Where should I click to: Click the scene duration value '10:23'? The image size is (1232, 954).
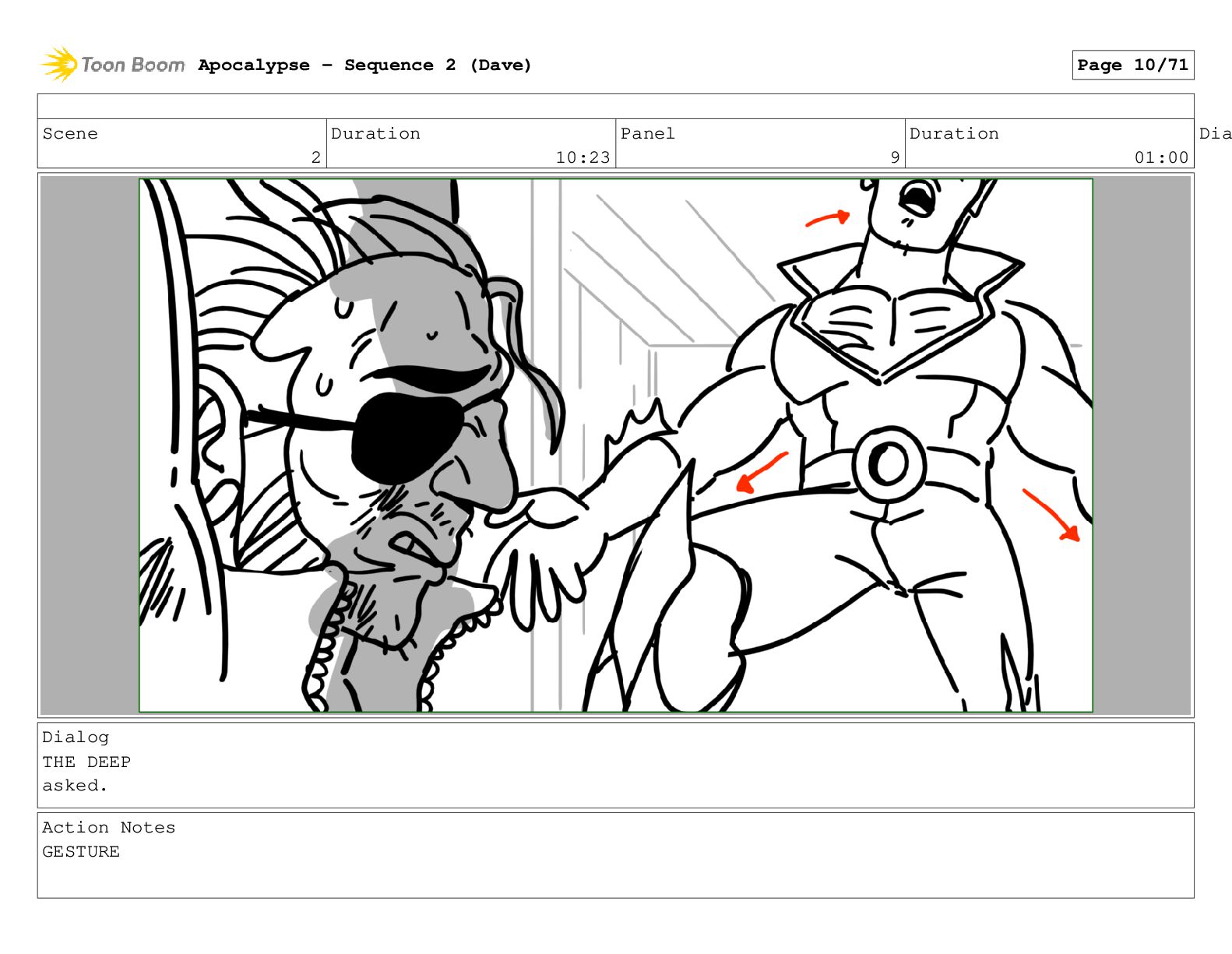tap(583, 157)
